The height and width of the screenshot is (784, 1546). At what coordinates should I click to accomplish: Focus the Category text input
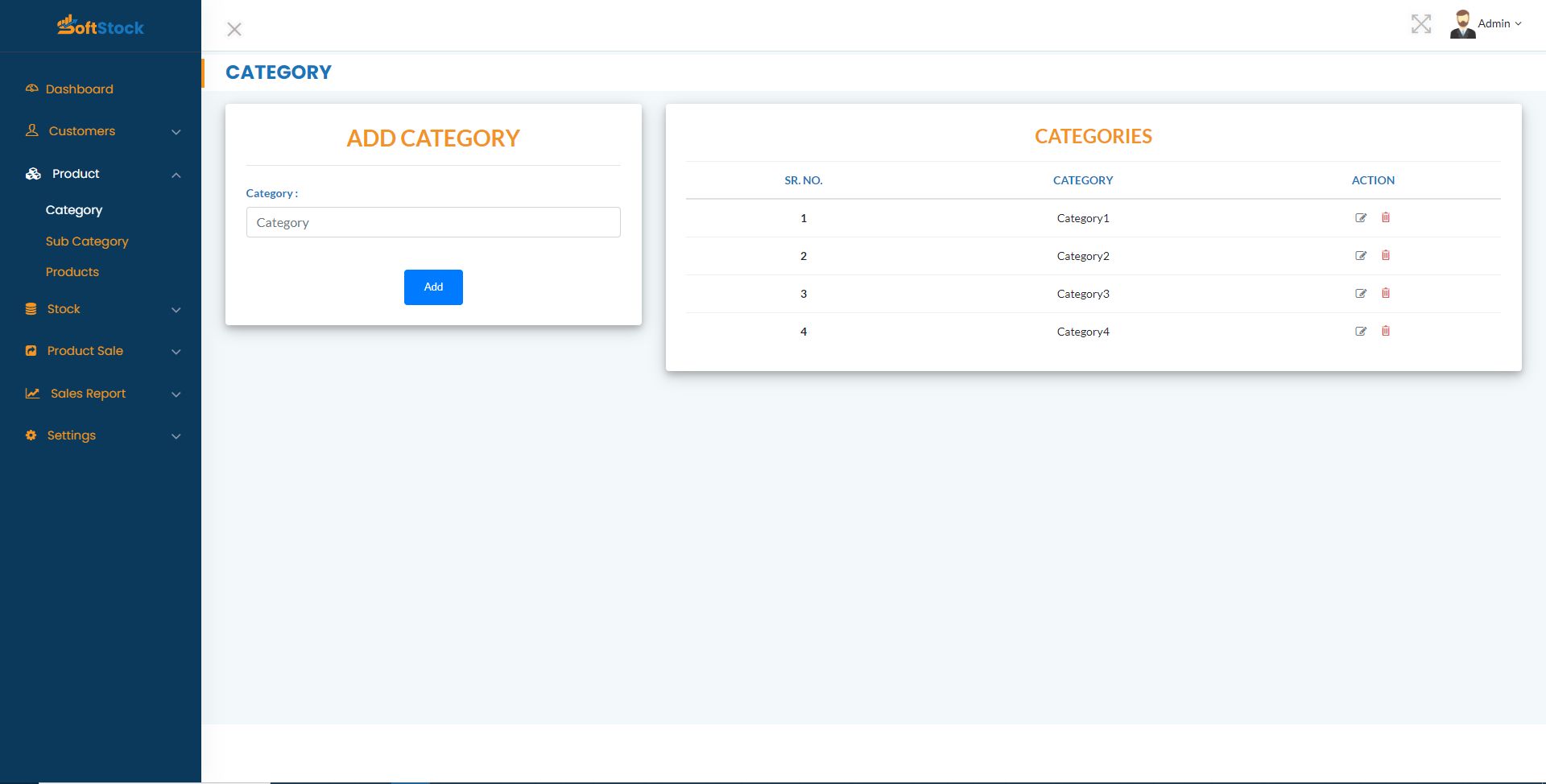433,222
